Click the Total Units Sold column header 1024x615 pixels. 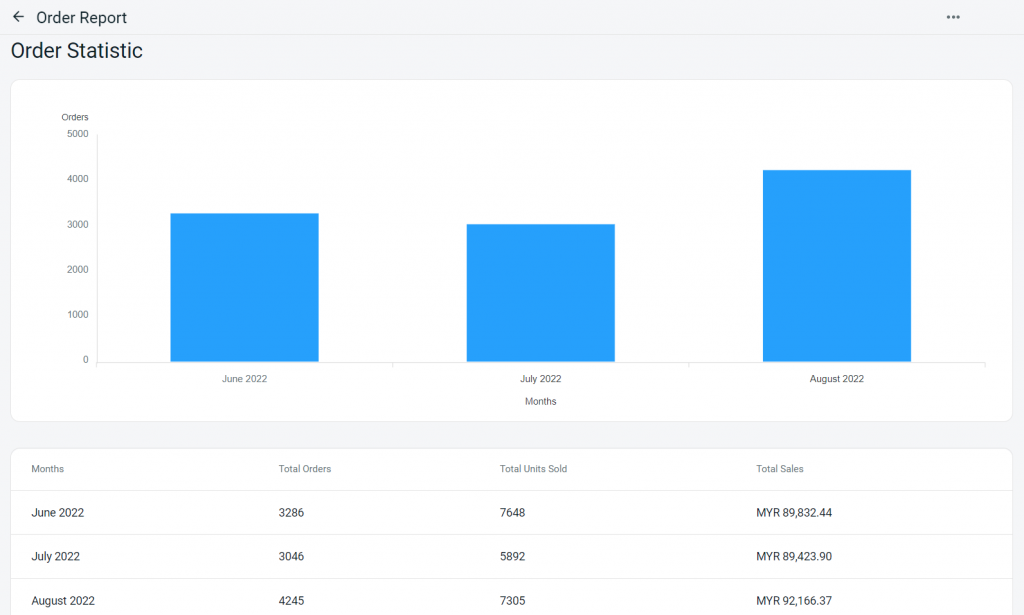533,468
